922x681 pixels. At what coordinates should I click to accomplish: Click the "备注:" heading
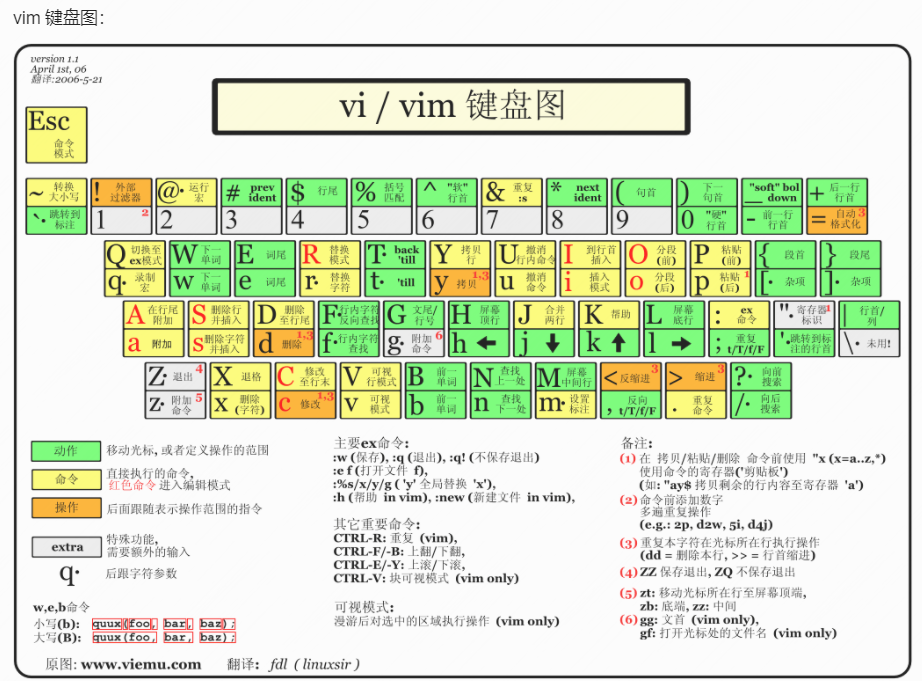pyautogui.click(x=637, y=443)
